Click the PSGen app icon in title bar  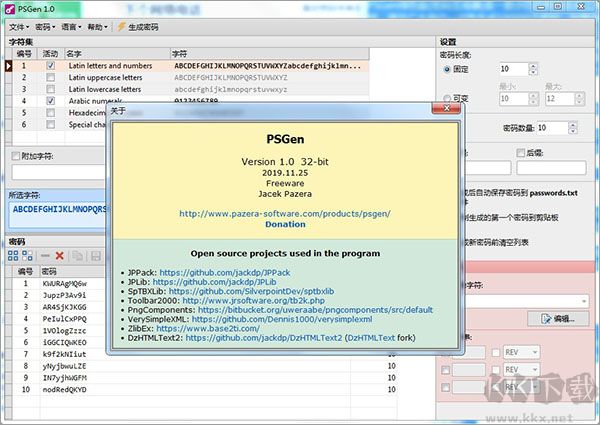[10, 9]
